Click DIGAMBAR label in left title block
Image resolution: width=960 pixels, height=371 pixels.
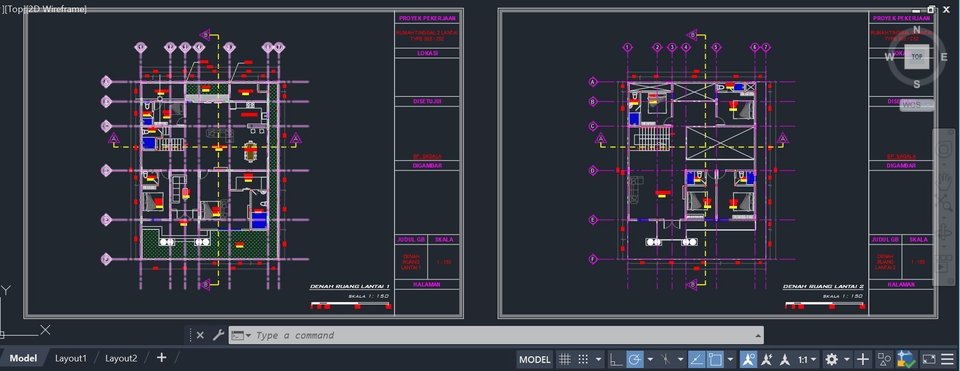coord(427,165)
